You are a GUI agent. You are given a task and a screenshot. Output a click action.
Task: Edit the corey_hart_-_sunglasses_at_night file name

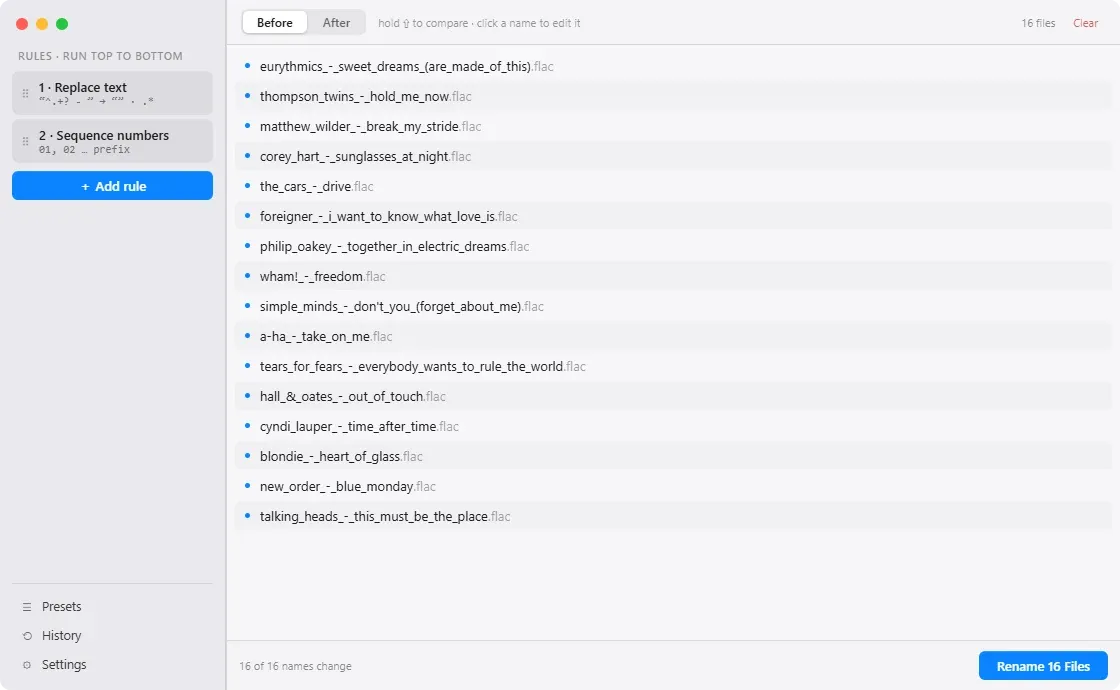click(365, 156)
